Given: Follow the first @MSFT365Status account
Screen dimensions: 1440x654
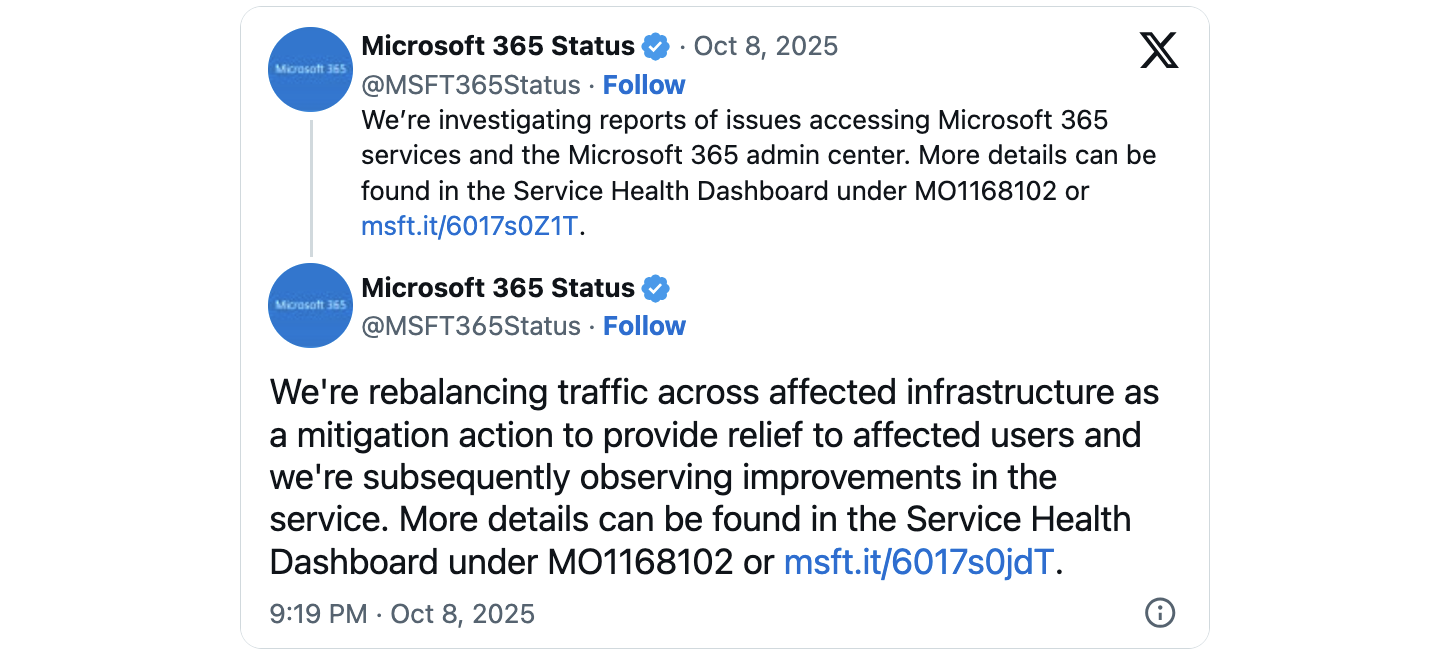Looking at the screenshot, I should point(644,85).
